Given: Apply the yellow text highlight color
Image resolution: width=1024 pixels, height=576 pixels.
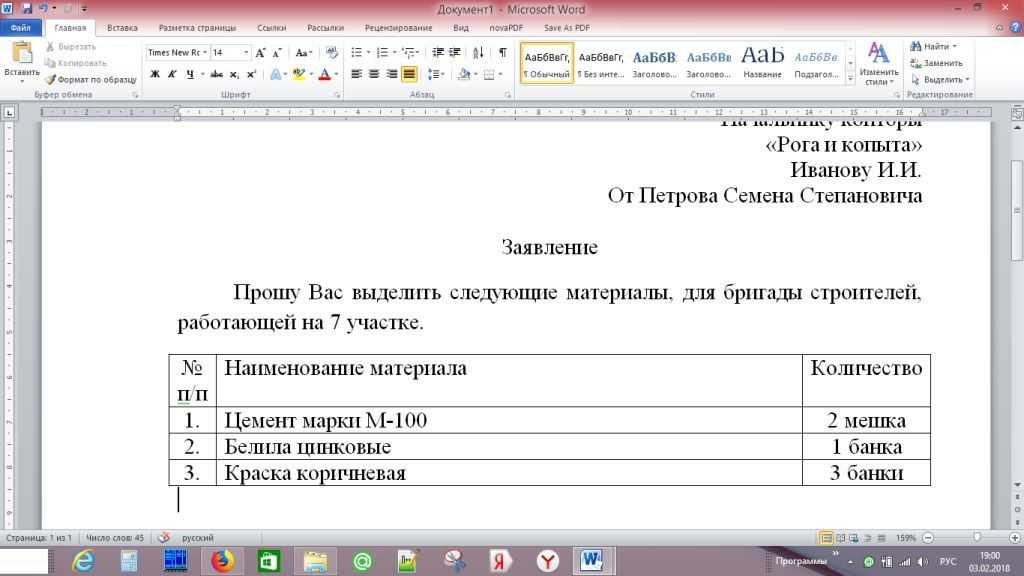Looking at the screenshot, I should coord(298,74).
